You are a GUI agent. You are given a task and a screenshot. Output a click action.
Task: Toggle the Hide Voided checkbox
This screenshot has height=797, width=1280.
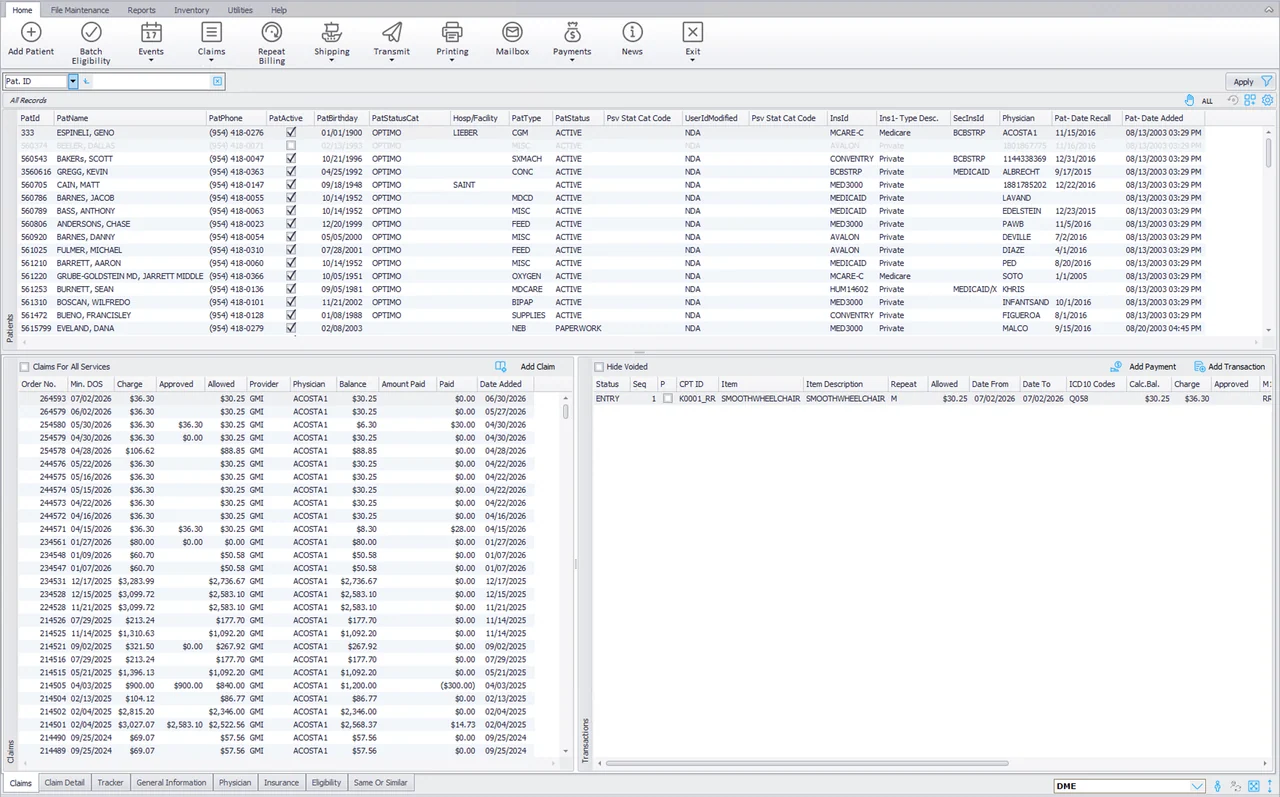[x=599, y=367]
